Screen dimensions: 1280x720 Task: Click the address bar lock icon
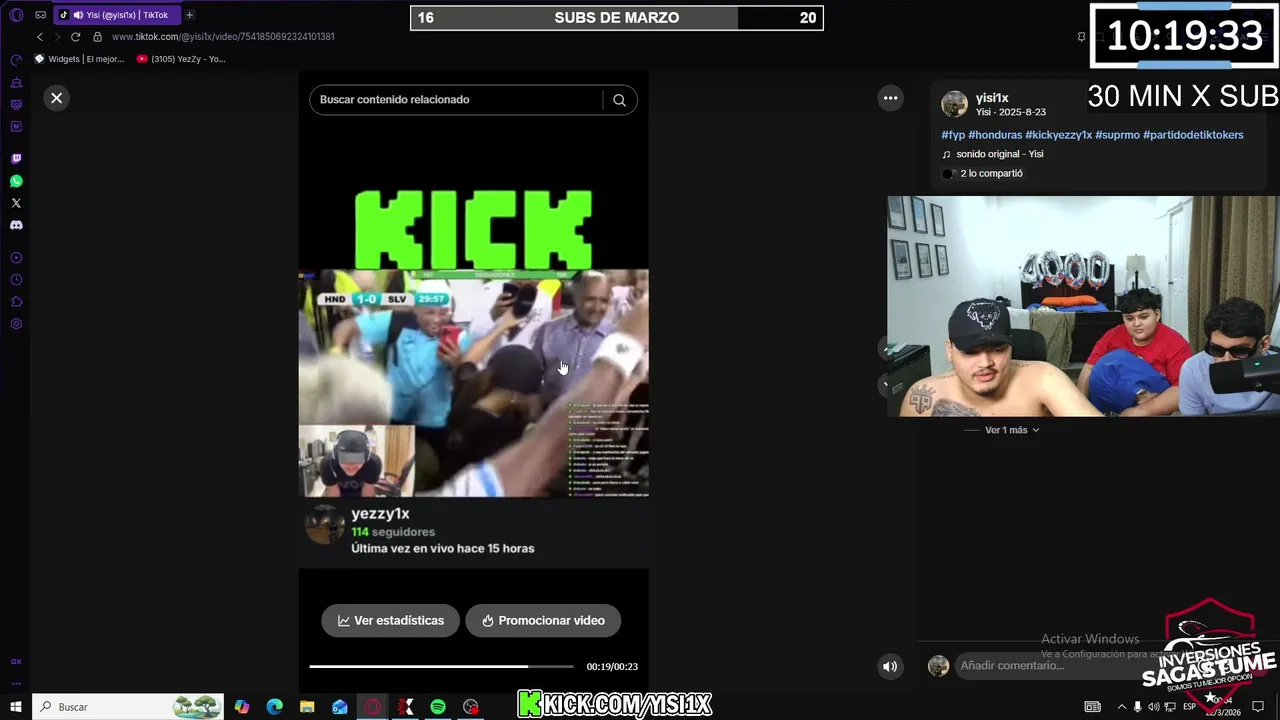click(x=98, y=37)
